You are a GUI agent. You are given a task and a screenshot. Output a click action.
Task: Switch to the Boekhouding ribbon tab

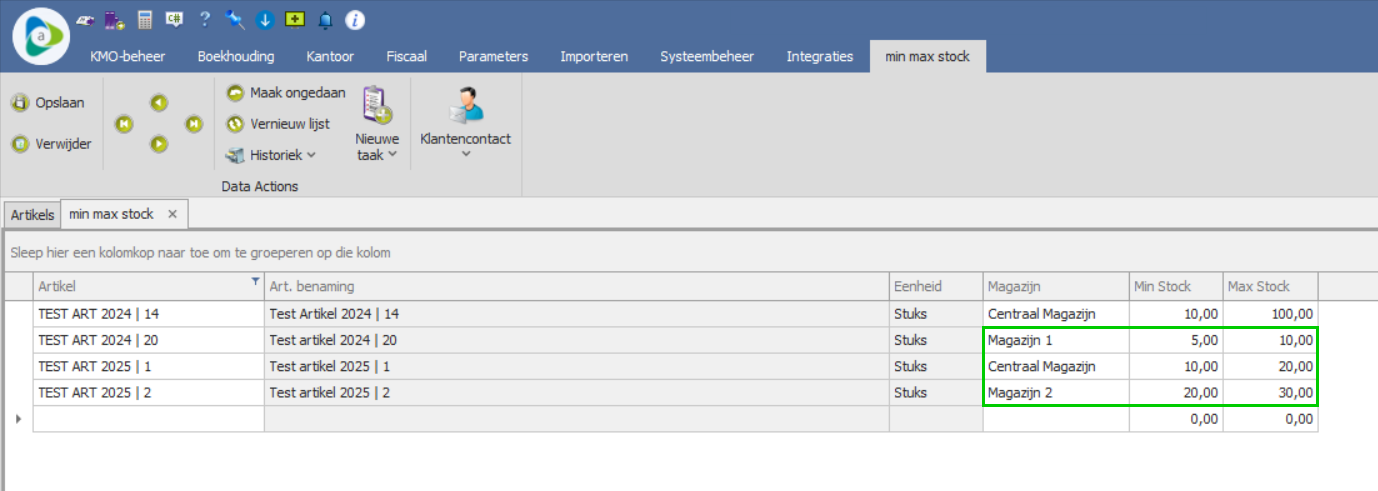[235, 56]
